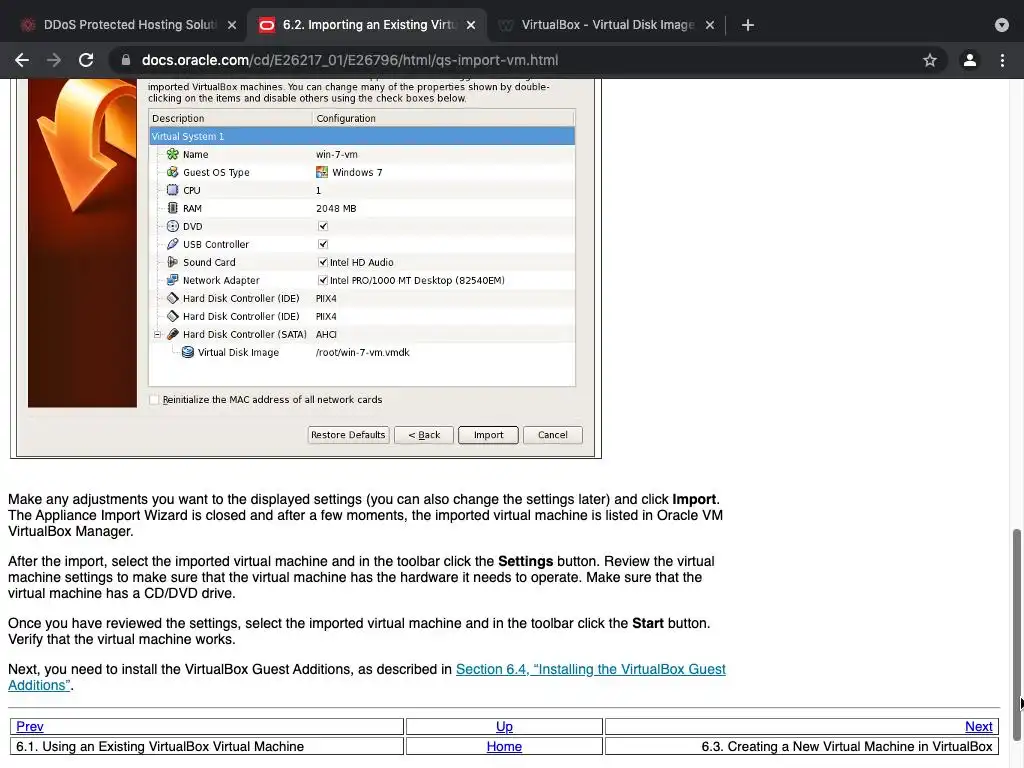
Task: Click the second IDE controller icon
Action: tap(172, 316)
